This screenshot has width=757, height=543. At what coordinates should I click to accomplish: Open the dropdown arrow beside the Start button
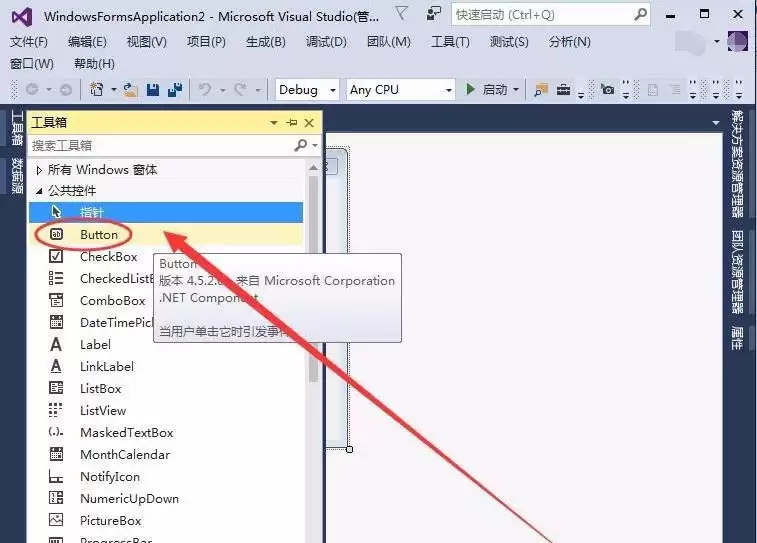[516, 90]
